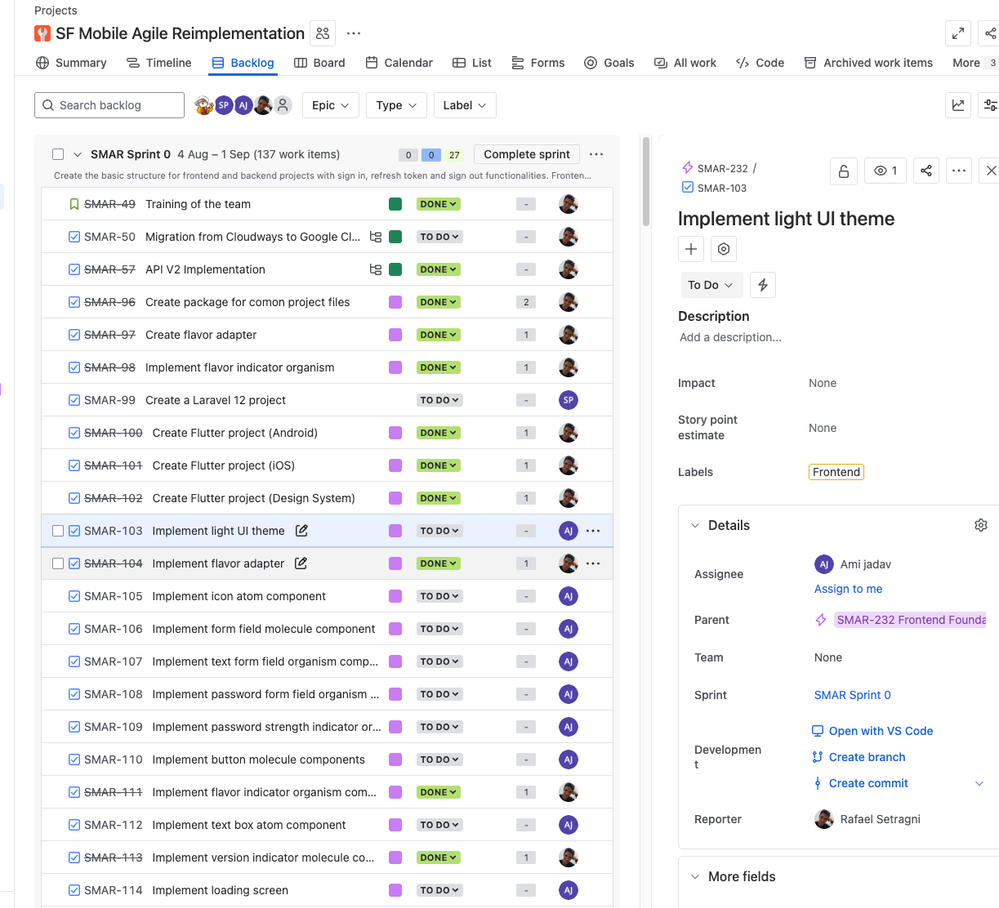Open Type filter dropdown

pos(396,105)
